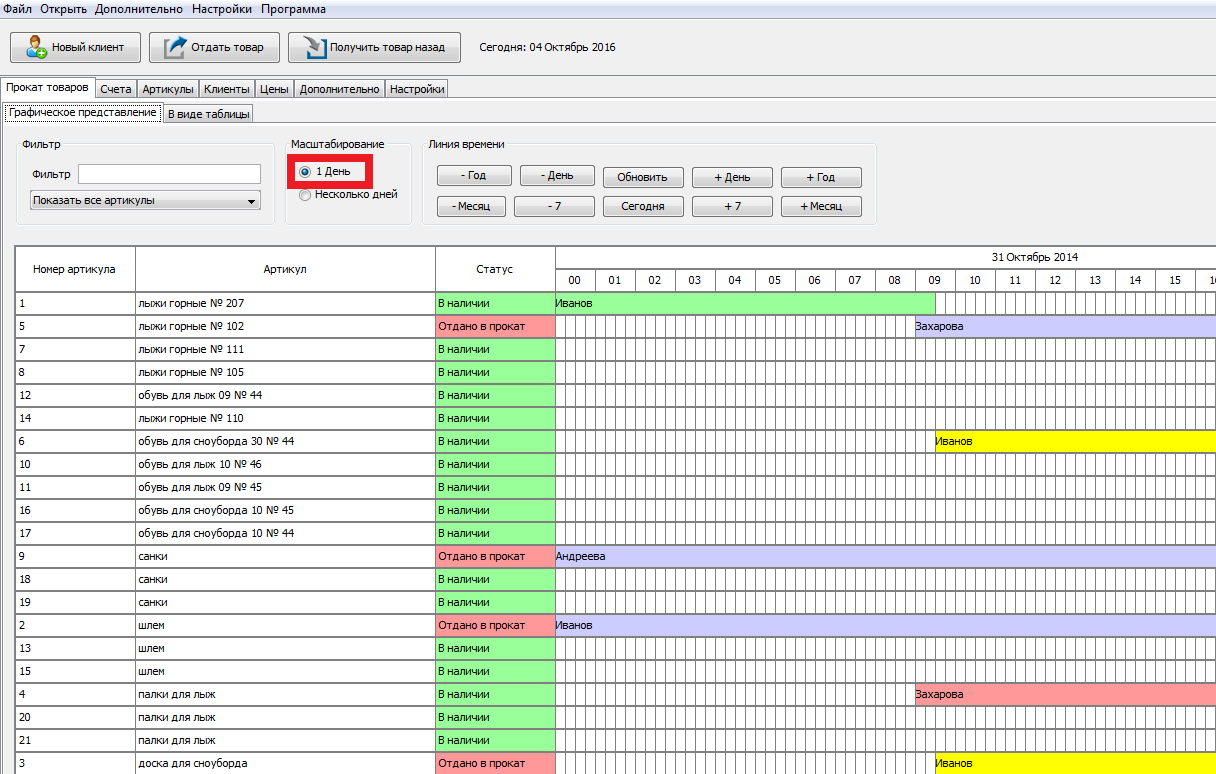This screenshot has width=1216, height=774.
Task: Switch to the Артикулы tab
Action: pyautogui.click(x=168, y=89)
